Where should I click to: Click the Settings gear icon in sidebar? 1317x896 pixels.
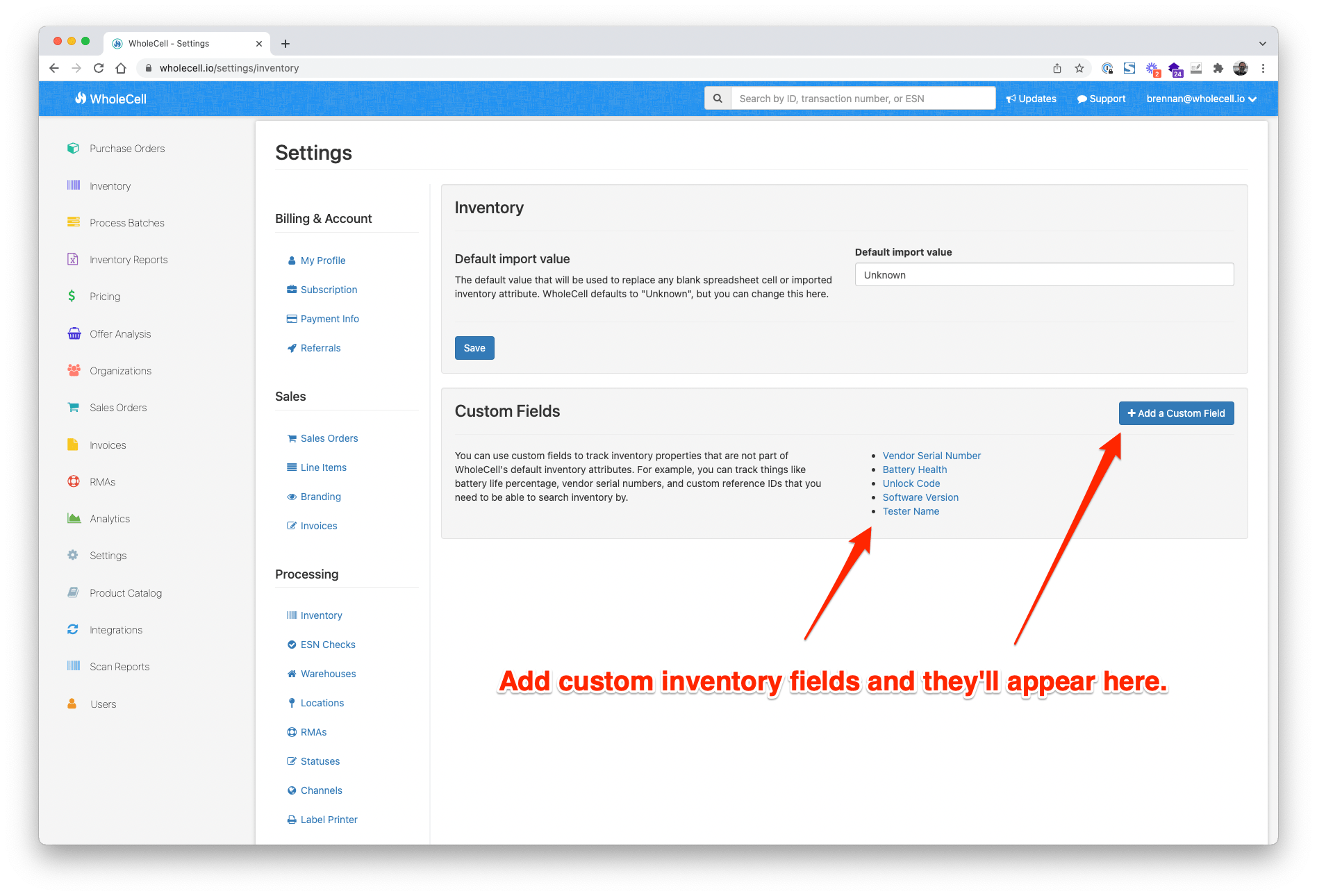point(73,555)
